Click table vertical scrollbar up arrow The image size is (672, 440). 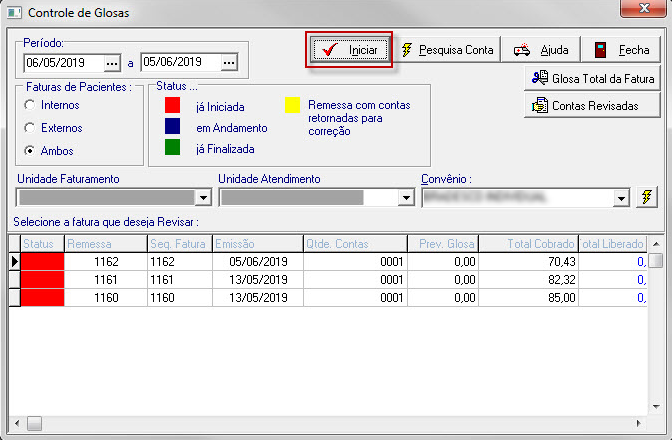[656, 244]
